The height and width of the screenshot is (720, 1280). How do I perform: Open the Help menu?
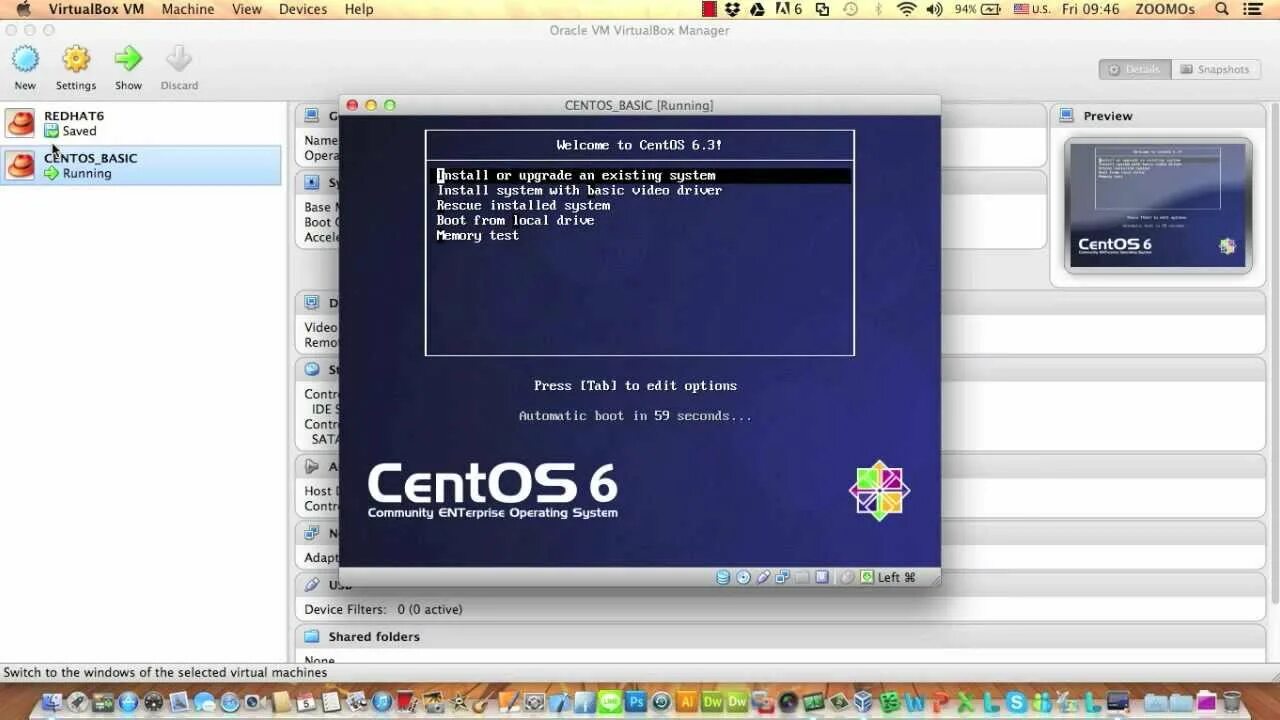359,9
